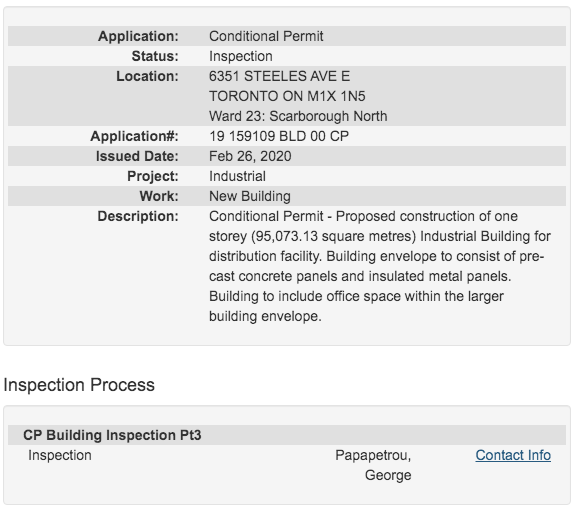Click the Inspection Process heading

click(79, 385)
